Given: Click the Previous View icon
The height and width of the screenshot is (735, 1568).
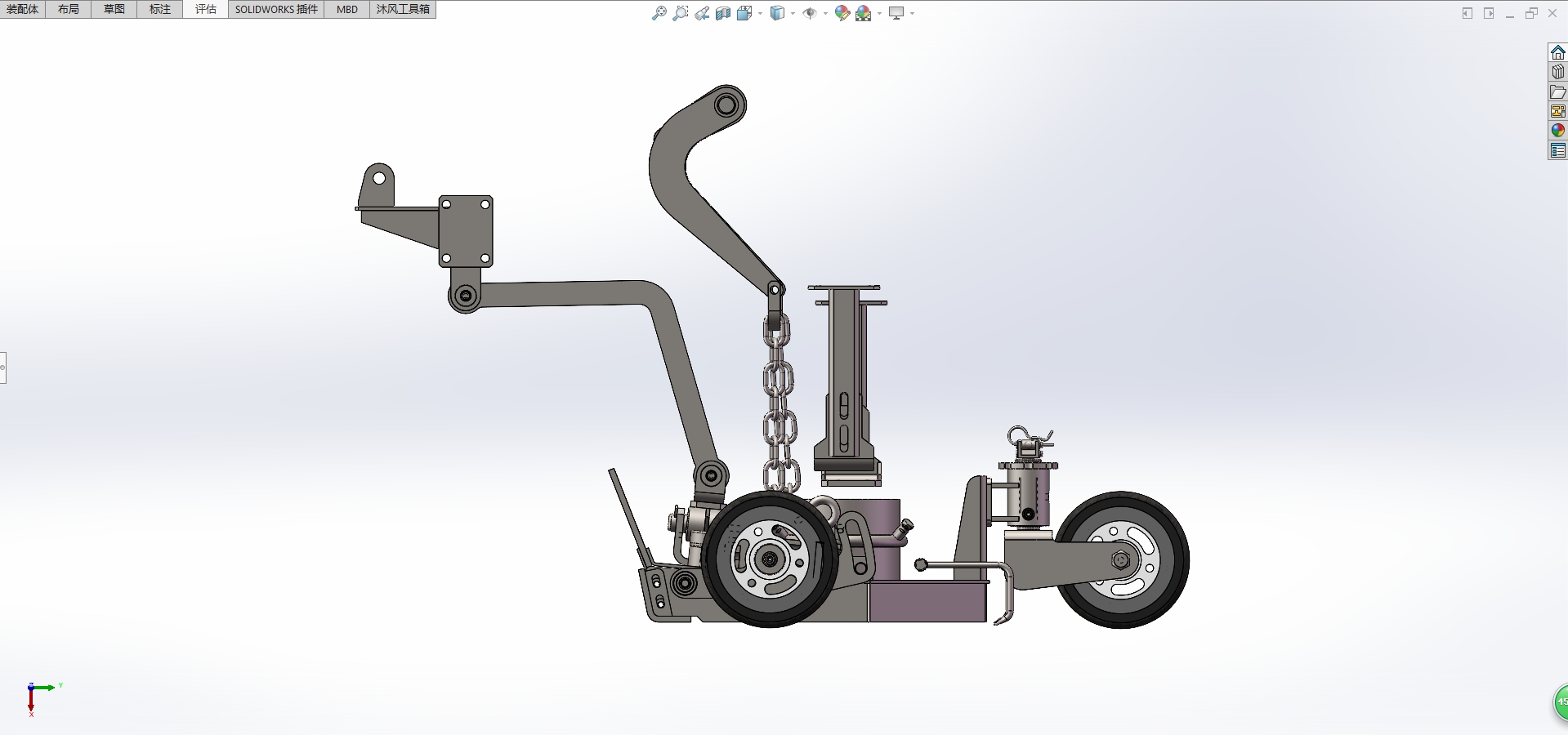Looking at the screenshot, I should click(702, 13).
